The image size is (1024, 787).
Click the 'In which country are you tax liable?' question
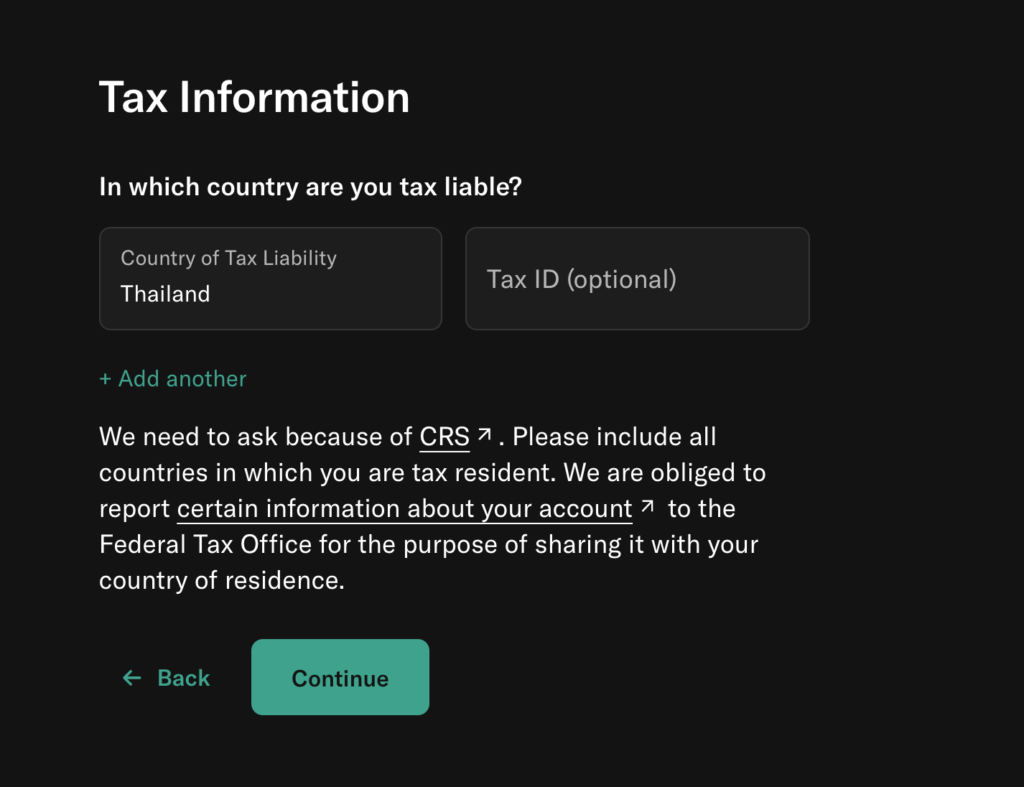(310, 187)
